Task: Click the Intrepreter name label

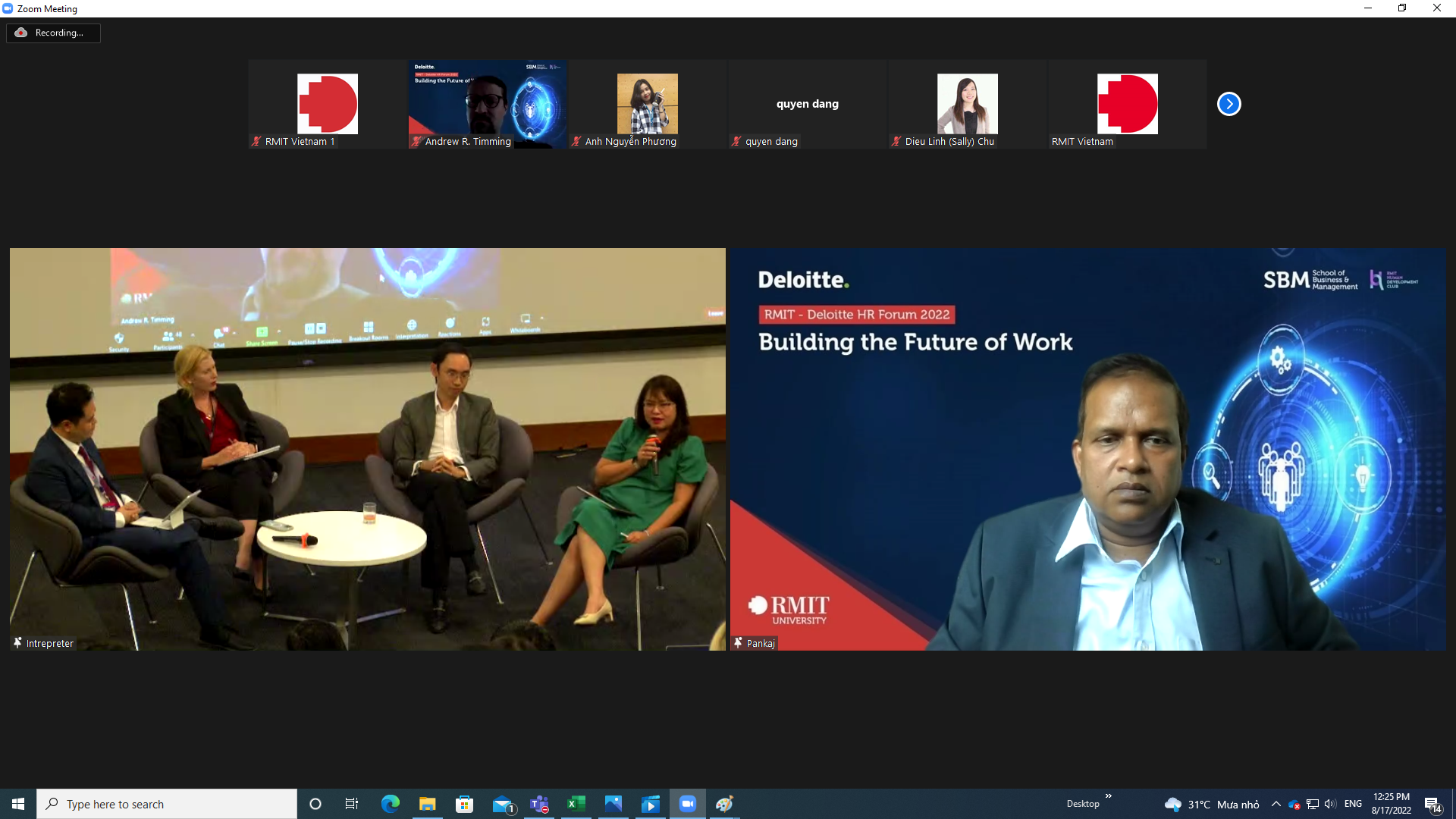Action: coord(50,643)
